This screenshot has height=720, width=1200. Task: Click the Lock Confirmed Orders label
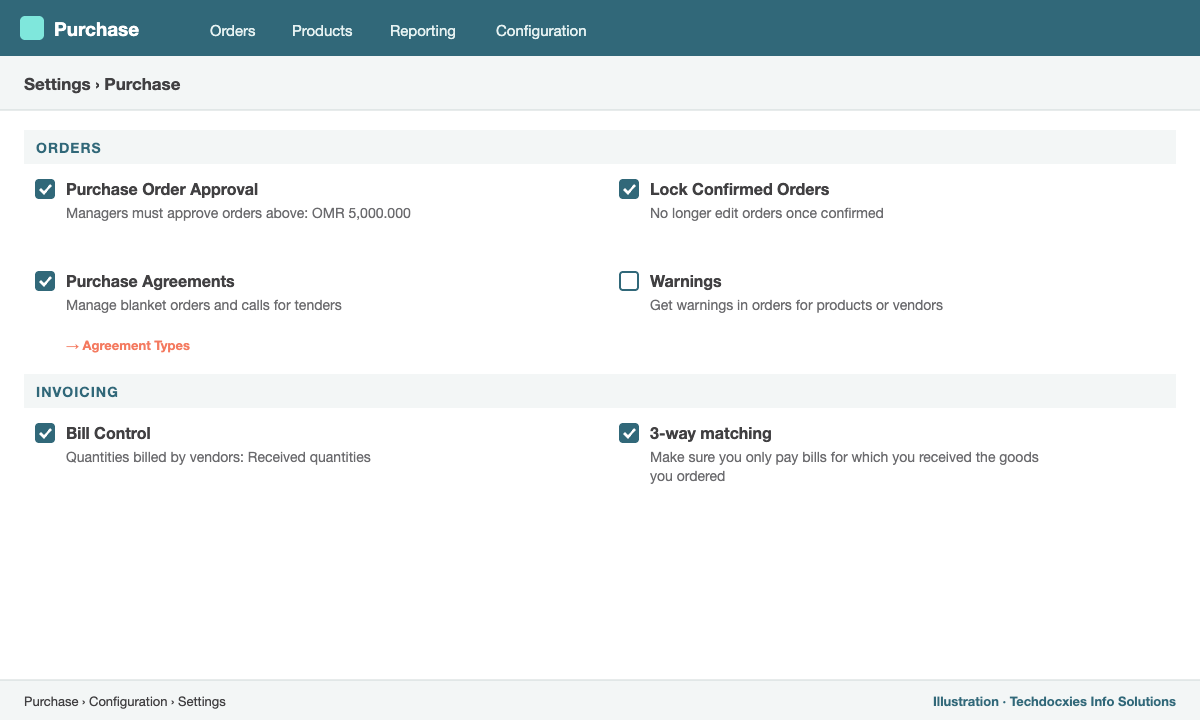pos(739,189)
